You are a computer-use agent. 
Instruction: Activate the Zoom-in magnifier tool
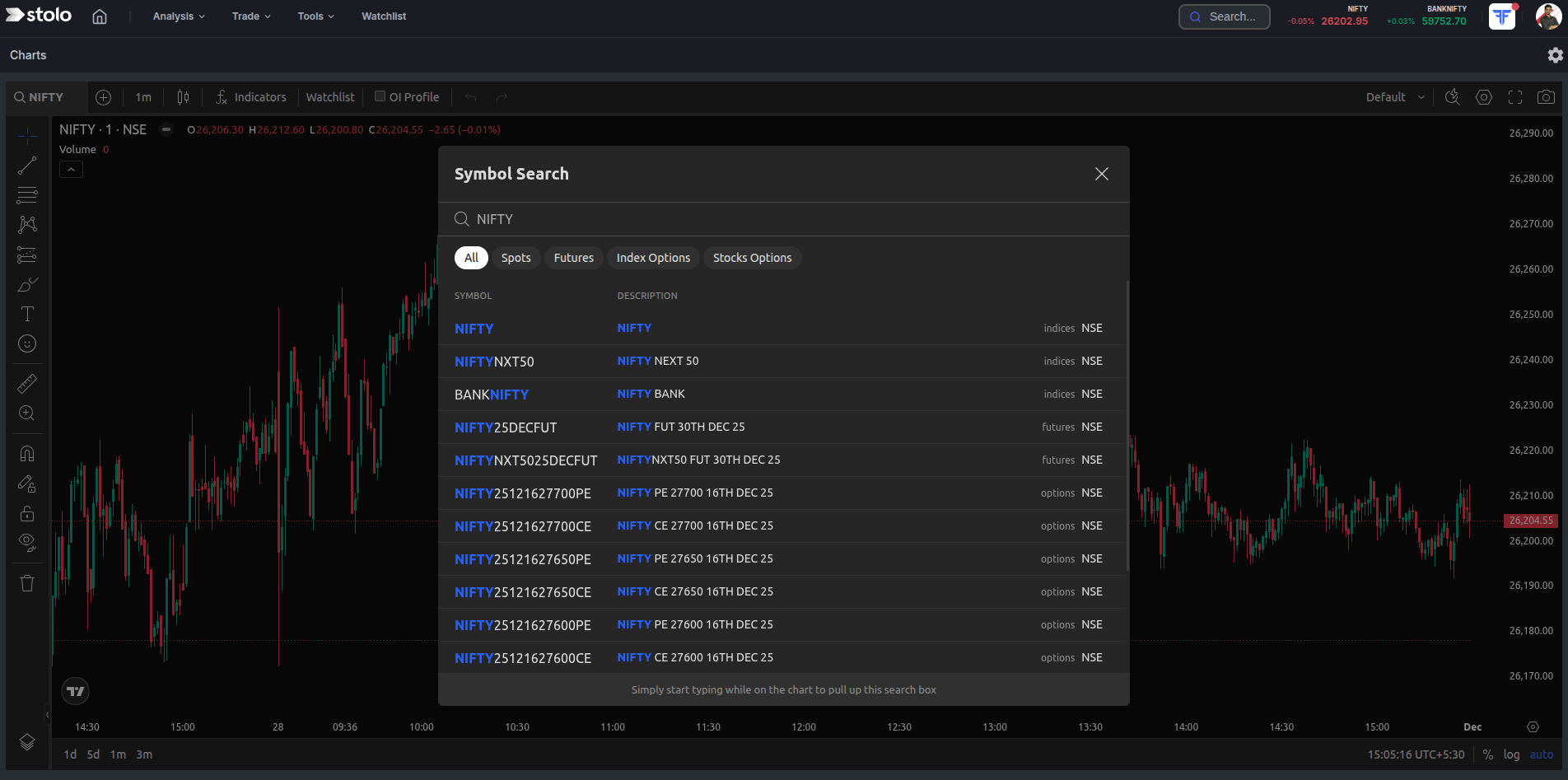[26, 413]
